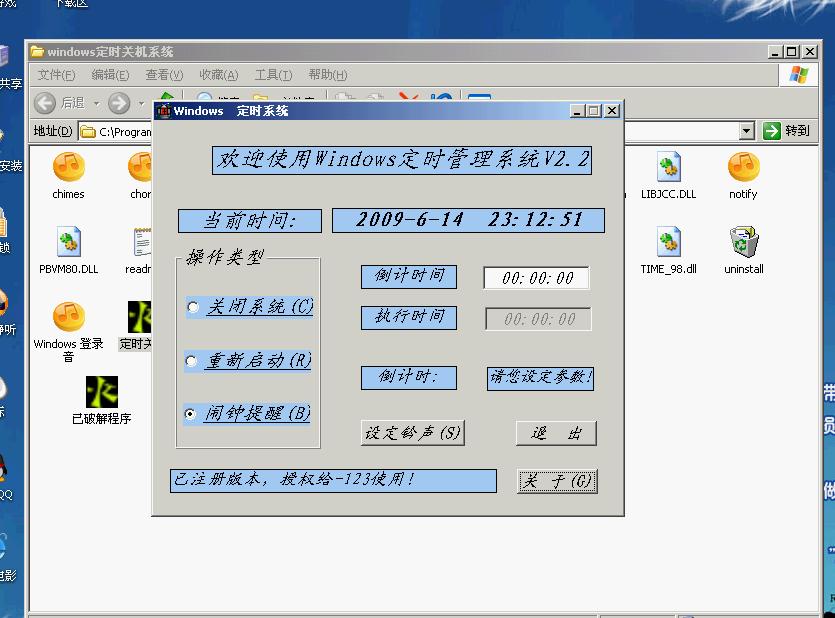The width and height of the screenshot is (835, 618).
Task: Click the 请您设定参数! status text
Action: (x=541, y=378)
